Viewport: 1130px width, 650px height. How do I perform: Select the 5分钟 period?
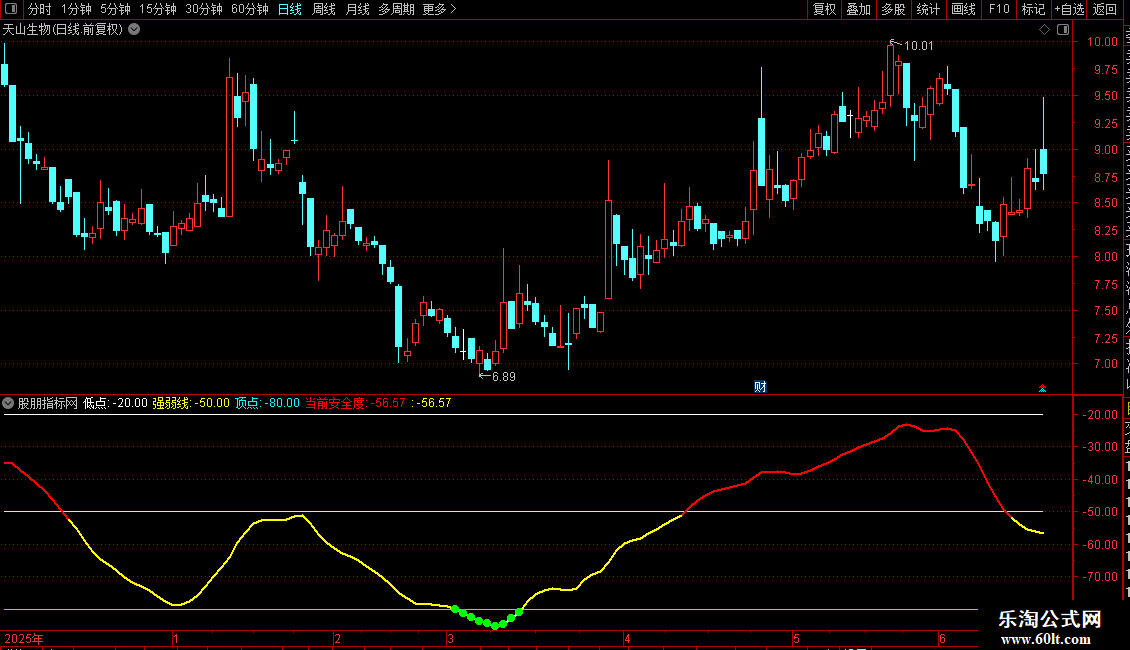click(x=115, y=9)
